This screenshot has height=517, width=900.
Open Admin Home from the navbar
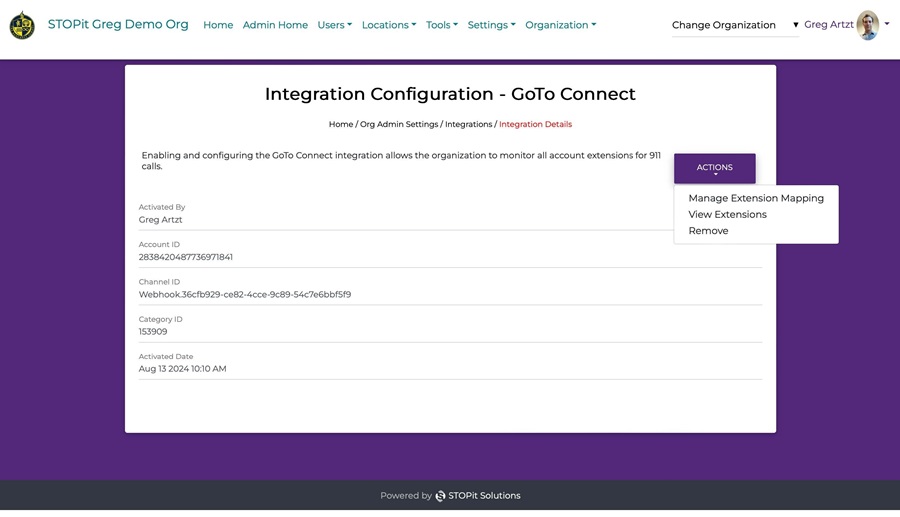click(275, 25)
